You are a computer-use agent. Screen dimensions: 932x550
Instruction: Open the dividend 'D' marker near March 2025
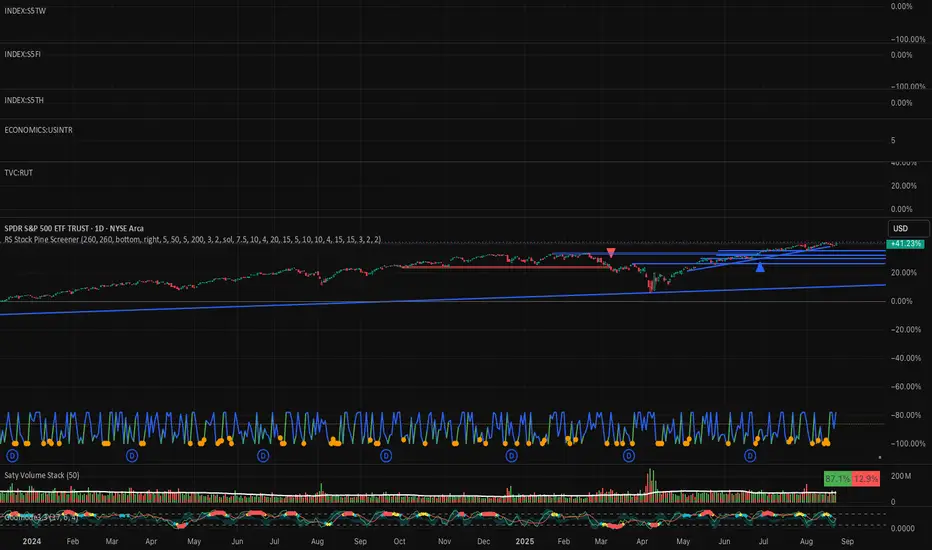629,456
